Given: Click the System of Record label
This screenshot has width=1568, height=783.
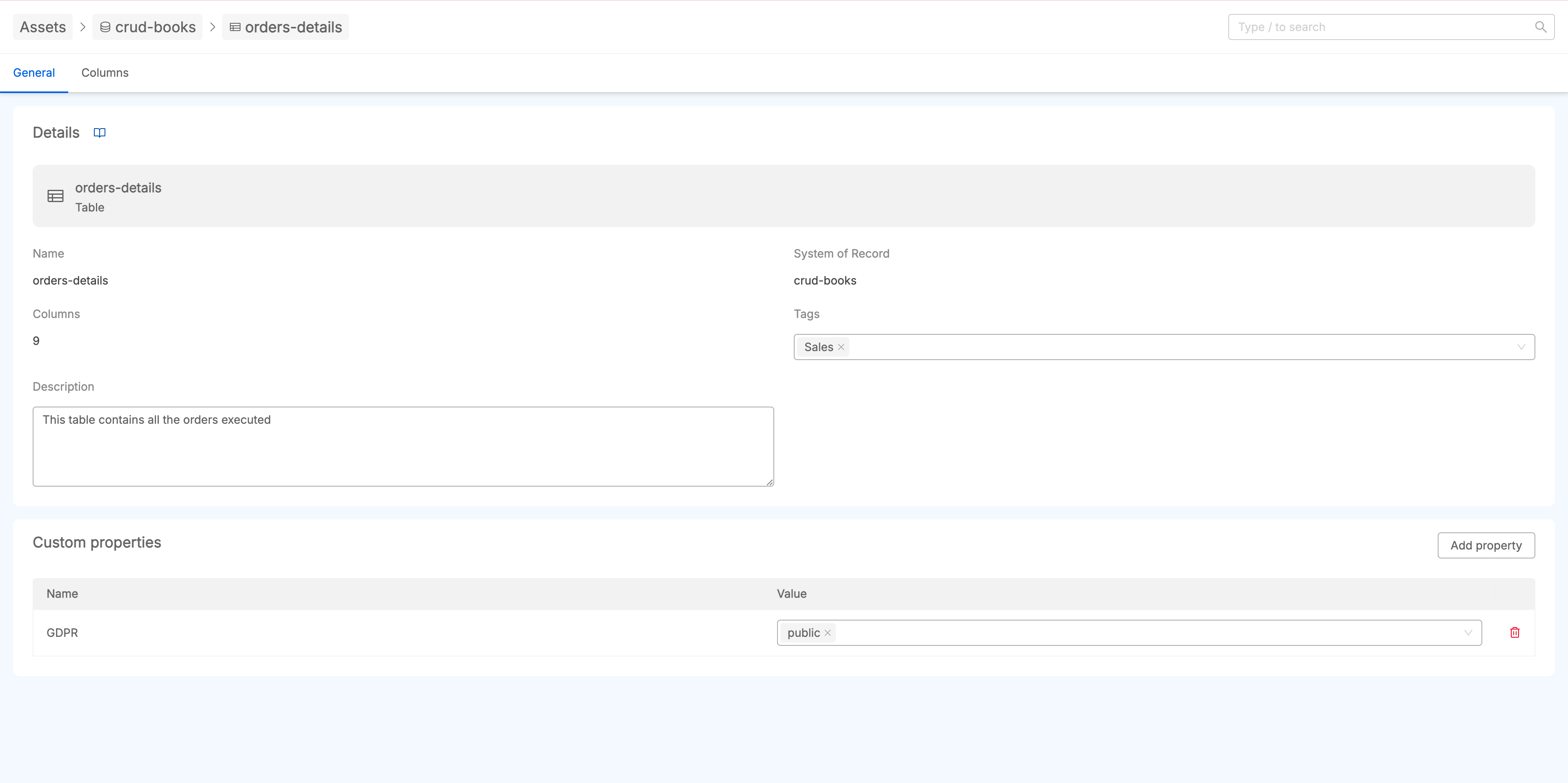Looking at the screenshot, I should point(841,254).
